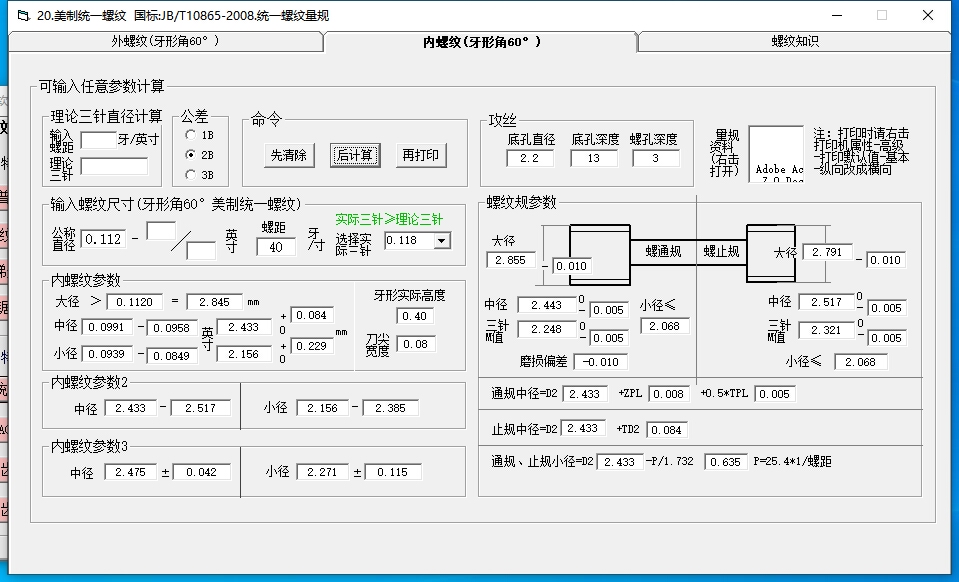This screenshot has width=959, height=582.
Task: Open the 螺纹知识 tab
Action: point(794,42)
